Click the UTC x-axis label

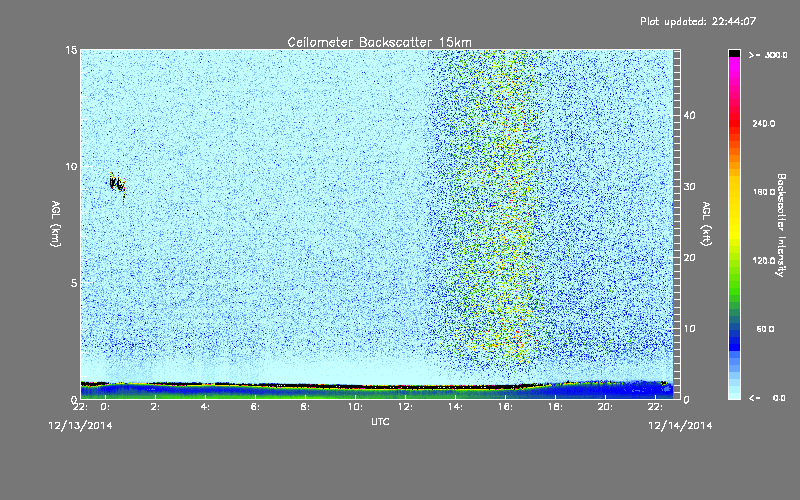click(380, 421)
